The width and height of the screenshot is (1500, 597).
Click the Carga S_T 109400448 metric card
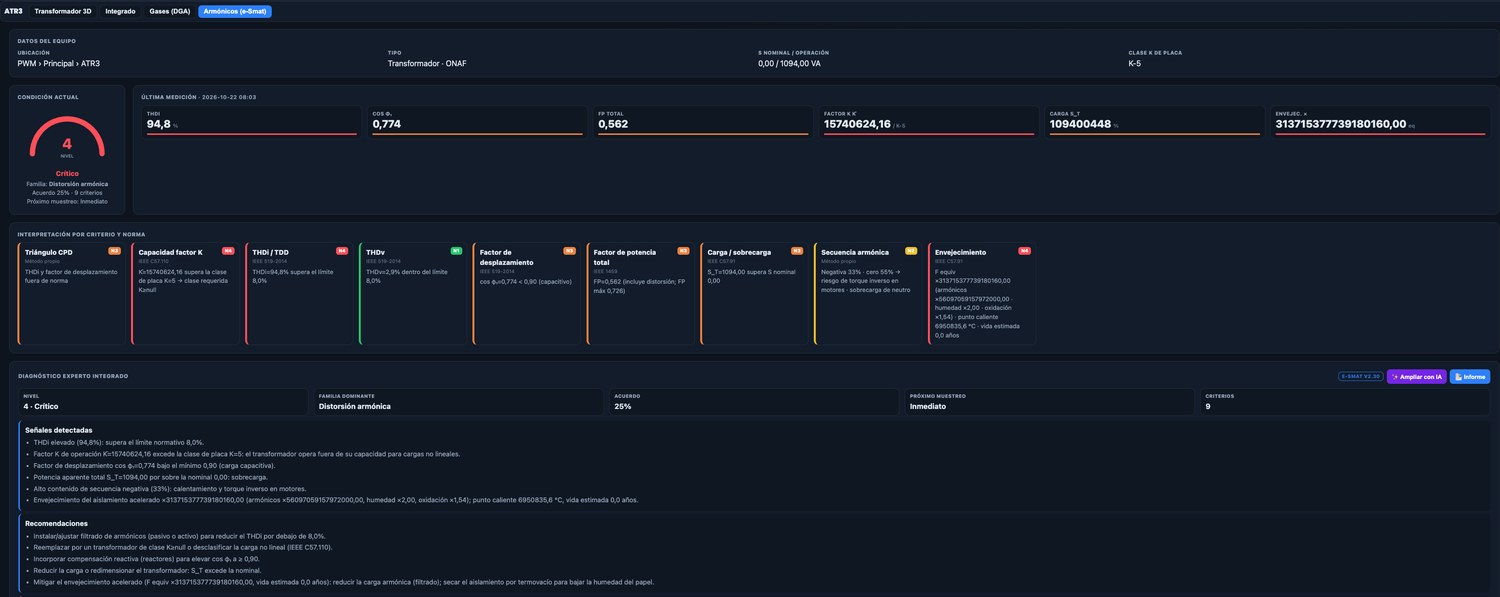pos(1155,121)
